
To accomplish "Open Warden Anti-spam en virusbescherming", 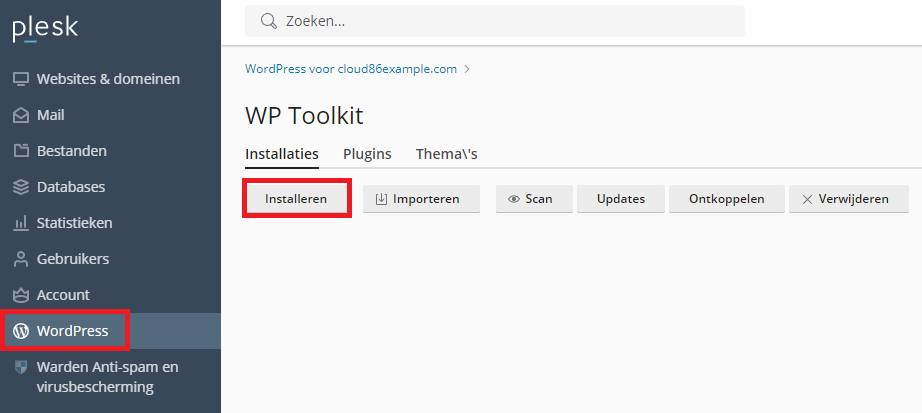I will tap(108, 377).
